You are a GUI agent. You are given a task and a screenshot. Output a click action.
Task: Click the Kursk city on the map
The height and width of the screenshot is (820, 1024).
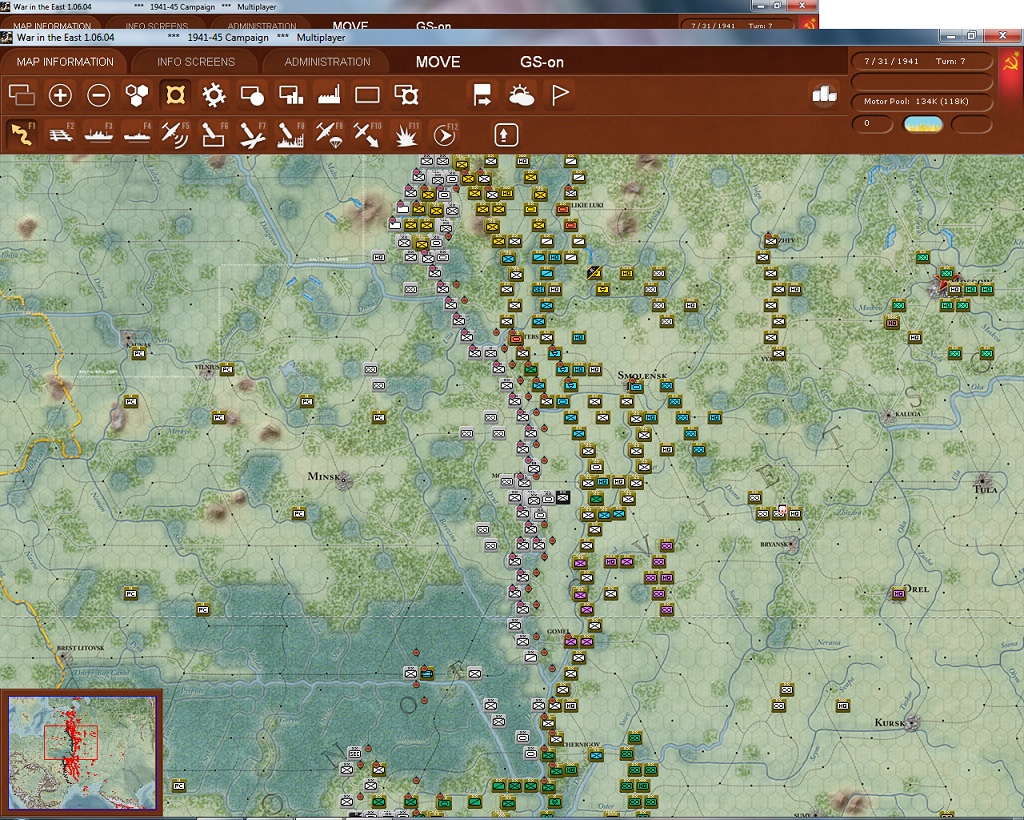click(913, 722)
